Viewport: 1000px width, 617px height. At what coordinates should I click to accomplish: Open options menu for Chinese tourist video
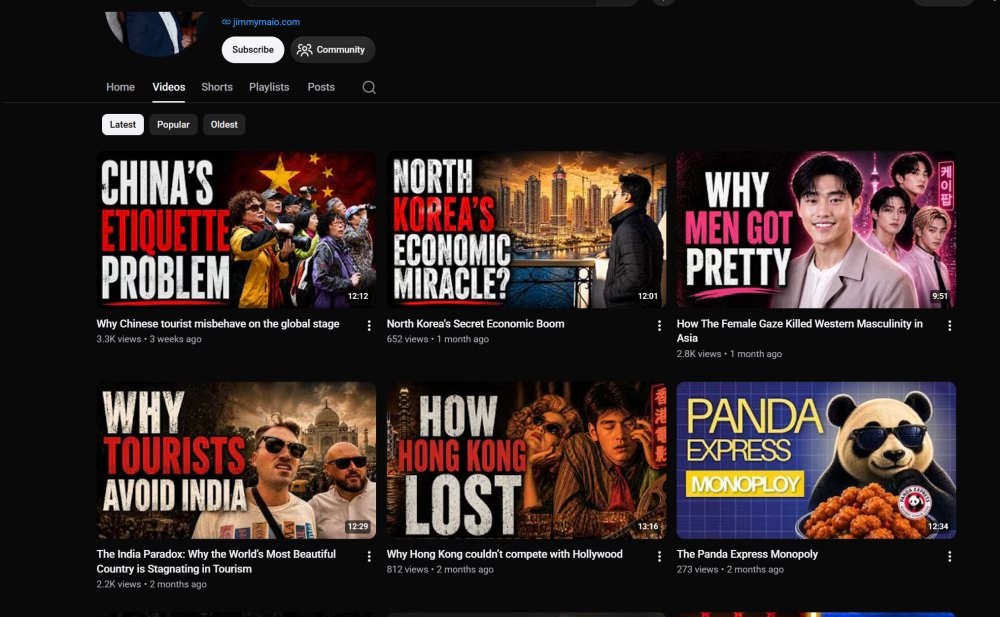369,325
